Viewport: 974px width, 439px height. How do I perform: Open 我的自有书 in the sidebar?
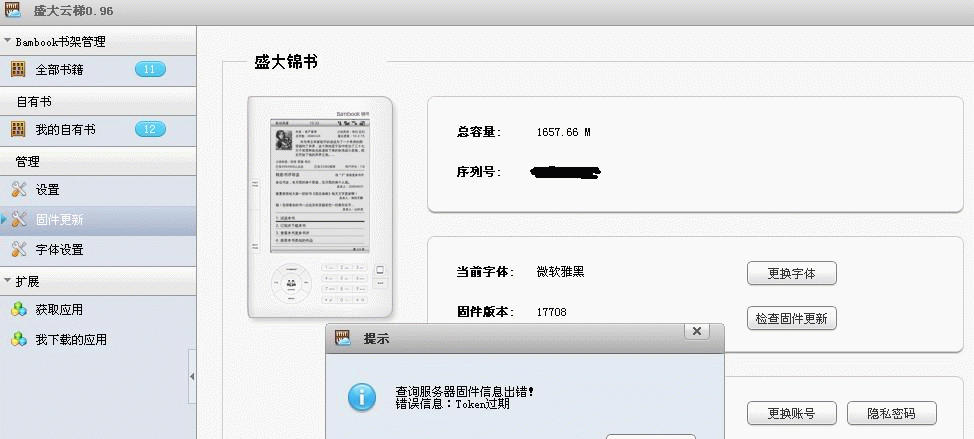point(98,130)
